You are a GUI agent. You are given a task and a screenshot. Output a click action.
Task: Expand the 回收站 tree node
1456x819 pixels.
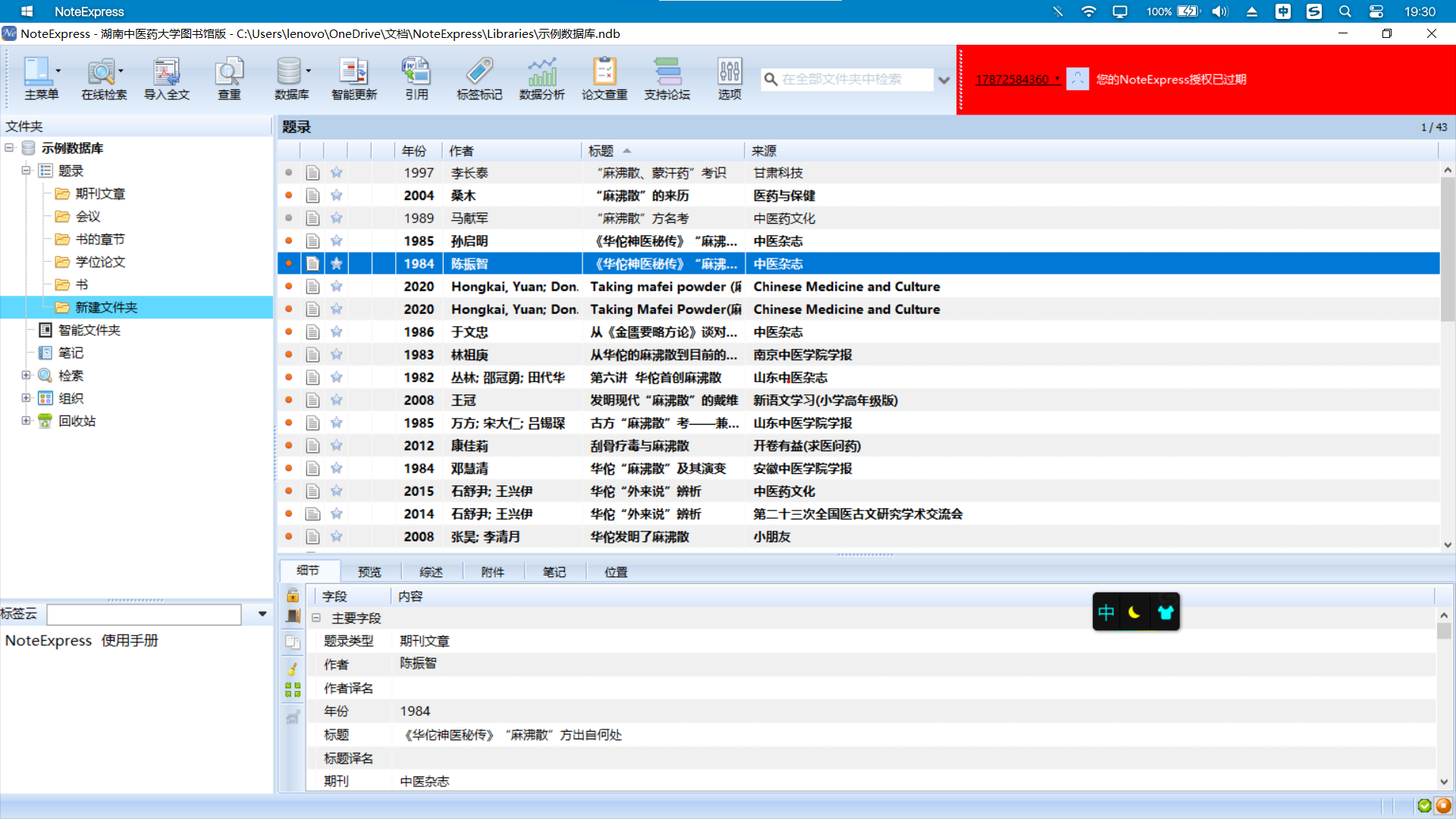(x=26, y=421)
